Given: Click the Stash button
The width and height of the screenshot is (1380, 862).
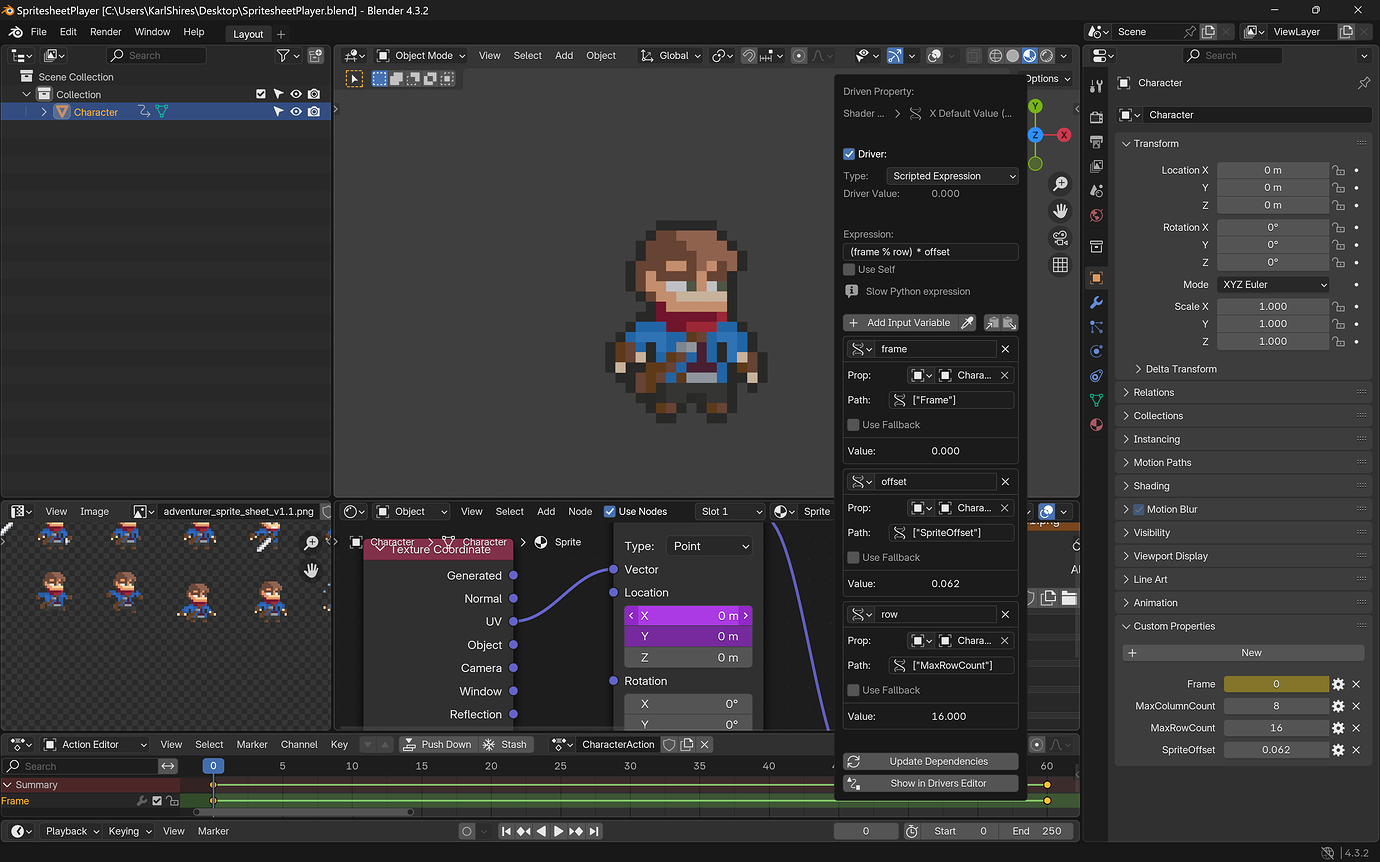Looking at the screenshot, I should pos(505,744).
